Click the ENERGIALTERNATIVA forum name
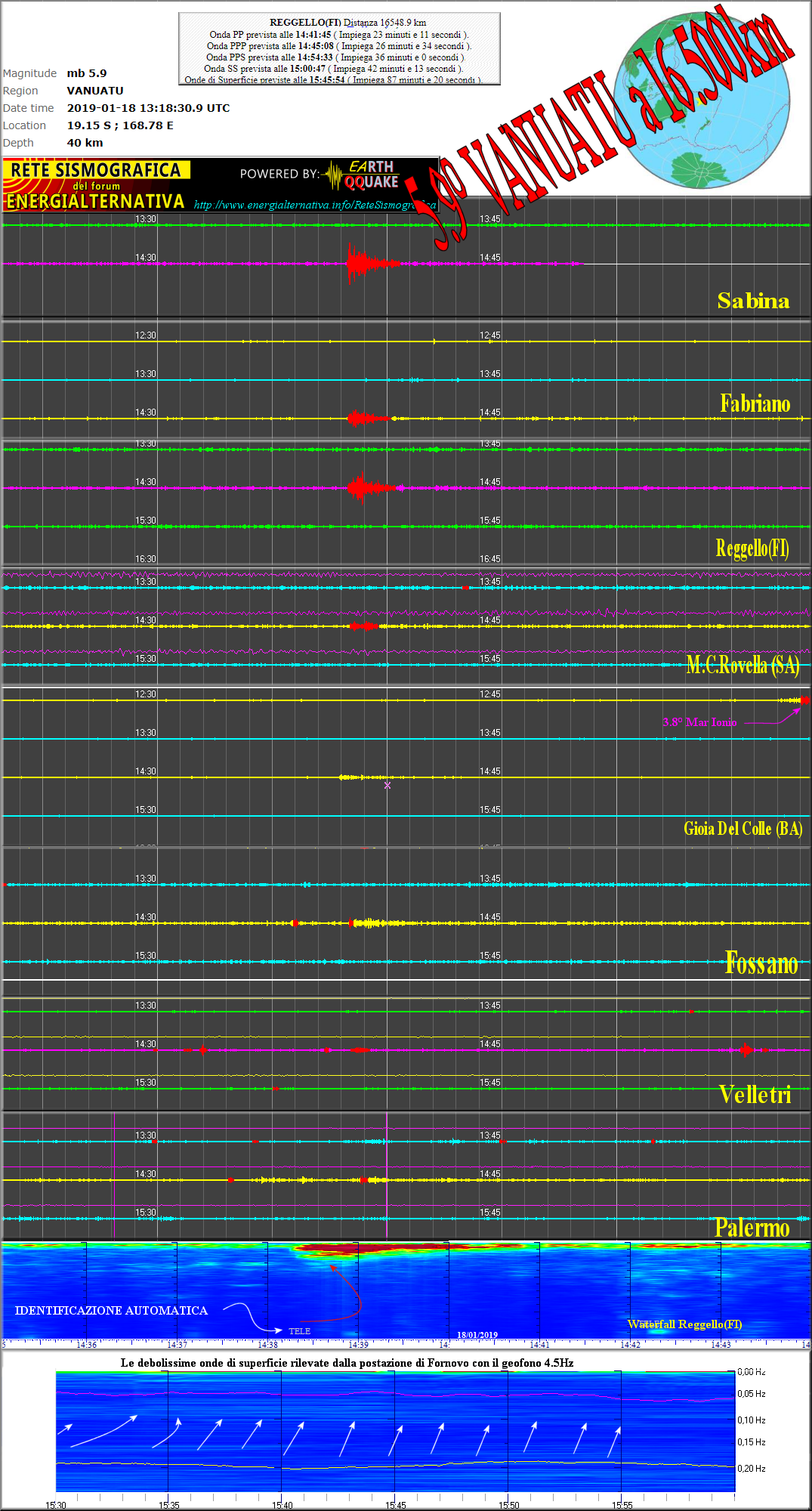812x1511 pixels. point(94,201)
